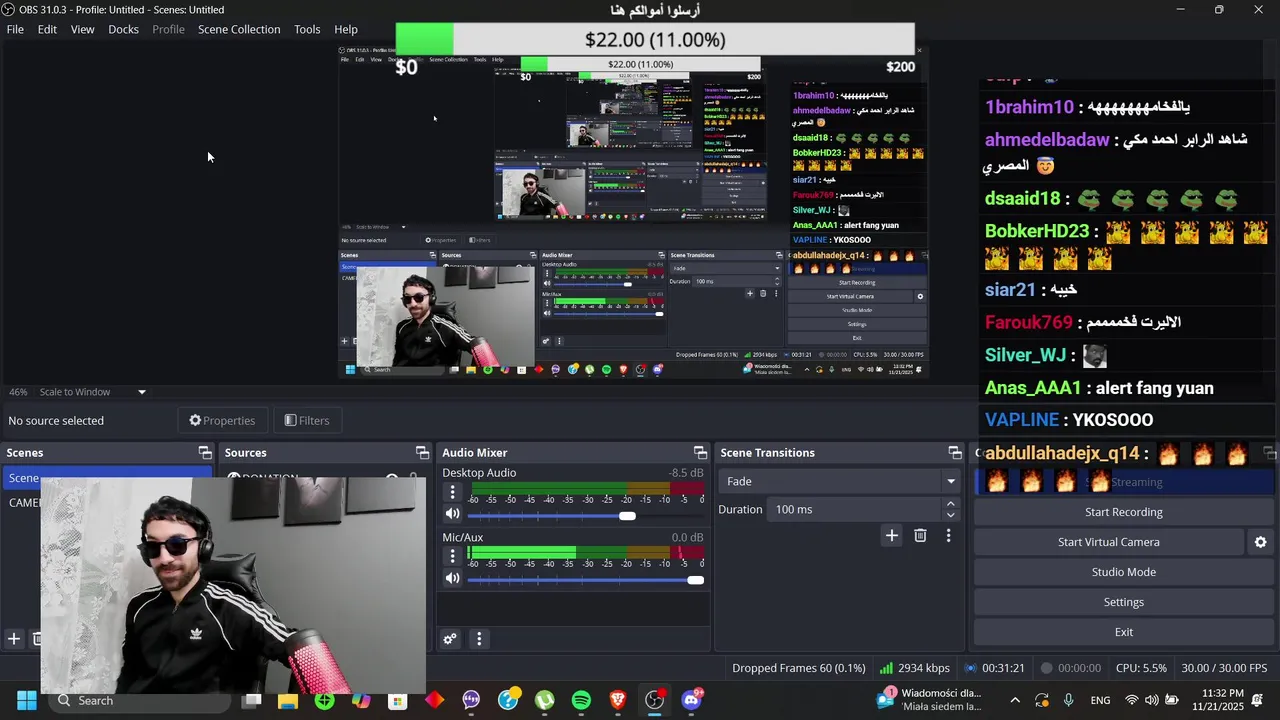Screen dimensions: 1280x720
Task: Click the Properties button
Action: pos(222,420)
